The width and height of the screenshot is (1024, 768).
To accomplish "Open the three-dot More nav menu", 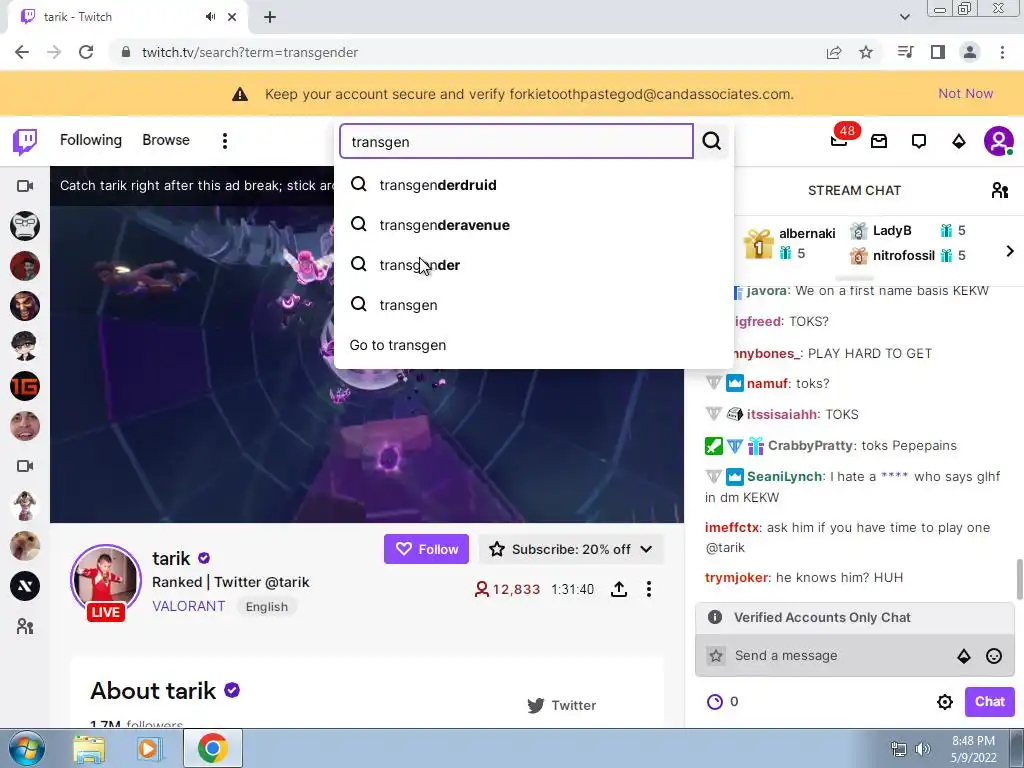I will 225,141.
